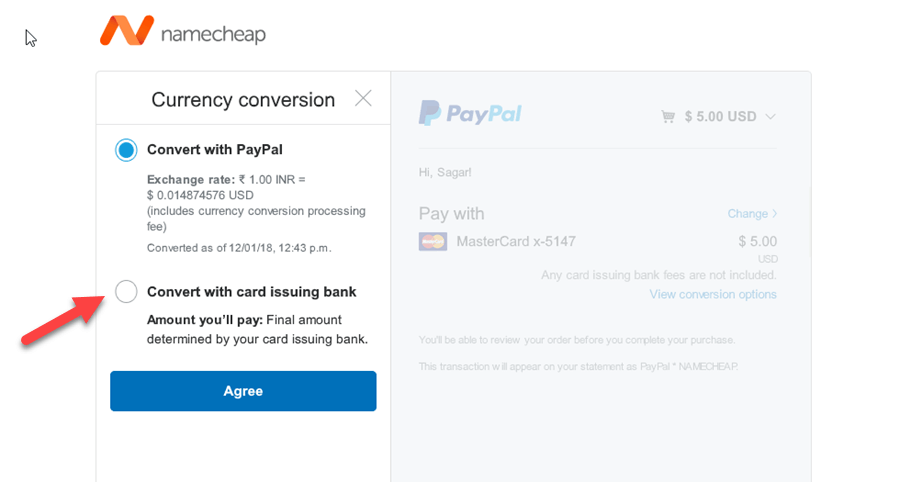Click the PayPal logo
The width and height of the screenshot is (900, 482).
pyautogui.click(x=470, y=113)
